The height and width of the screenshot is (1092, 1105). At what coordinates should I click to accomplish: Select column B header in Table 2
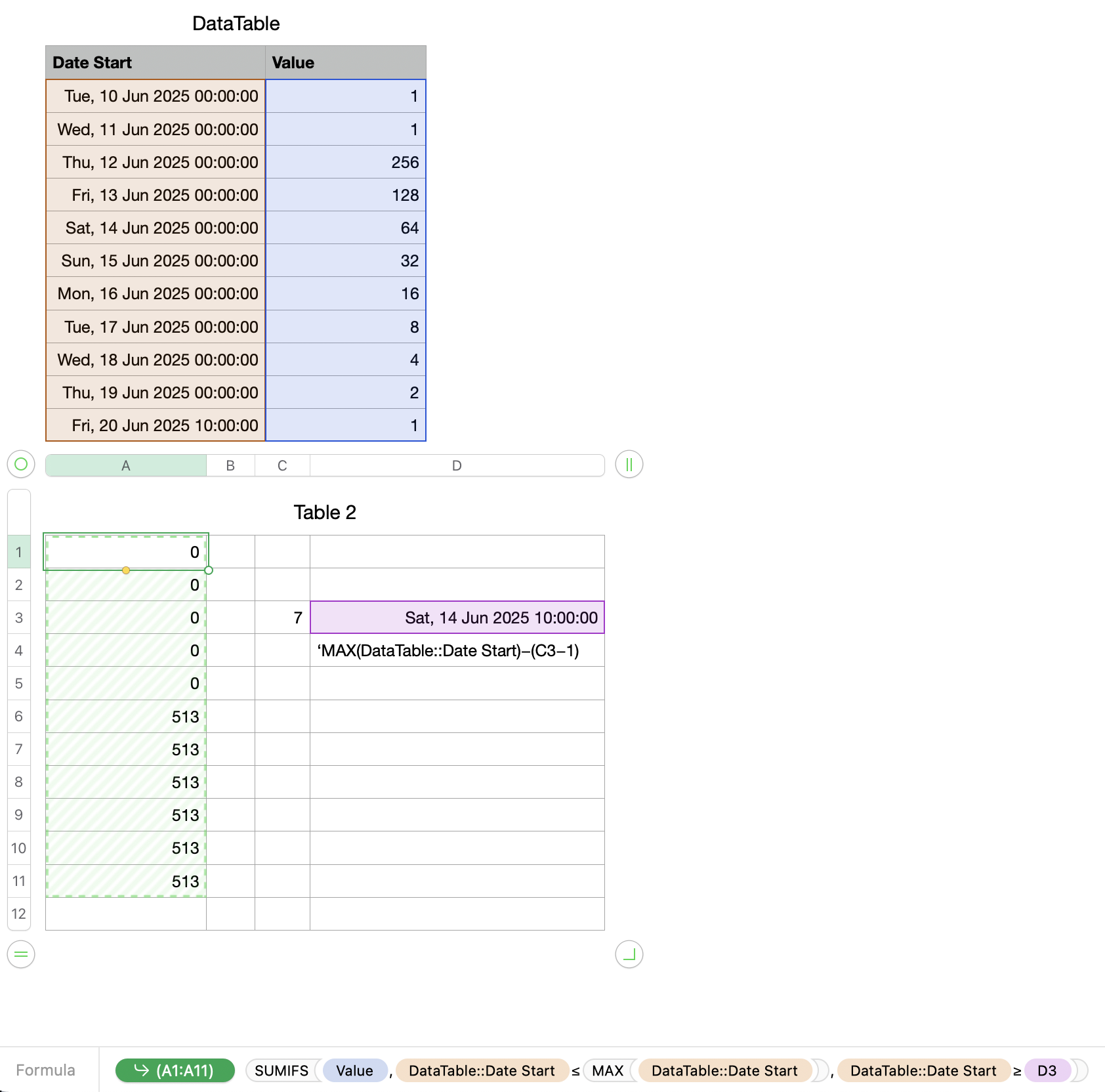[230, 465]
